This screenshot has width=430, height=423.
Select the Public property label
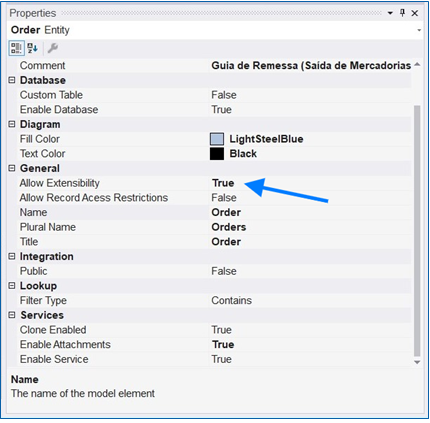33,271
